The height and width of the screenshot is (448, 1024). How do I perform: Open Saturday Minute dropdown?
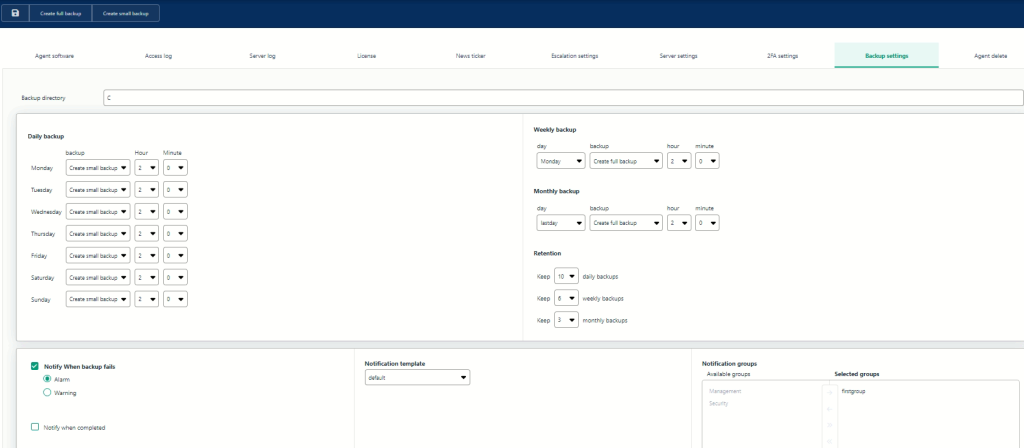click(176, 278)
